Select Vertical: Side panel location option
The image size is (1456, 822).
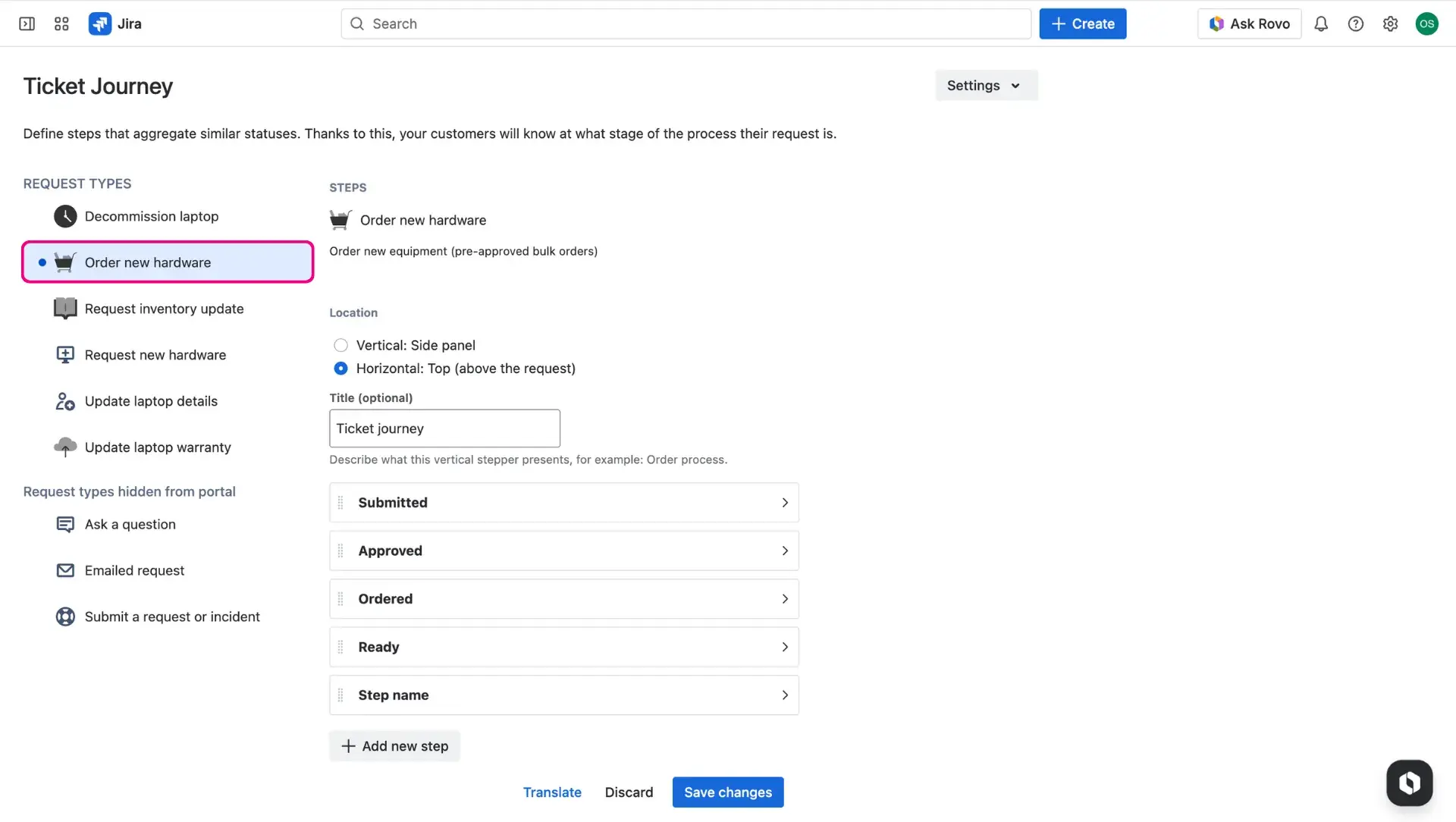(x=340, y=345)
